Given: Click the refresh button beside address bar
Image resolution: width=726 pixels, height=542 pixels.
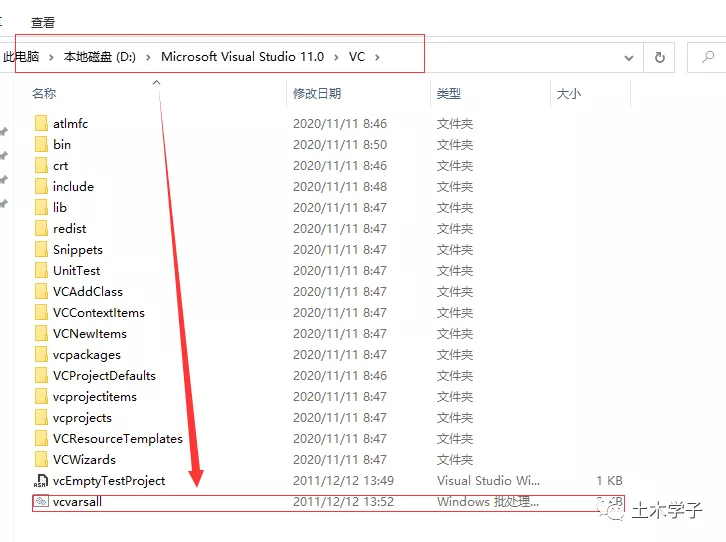Looking at the screenshot, I should 659,57.
